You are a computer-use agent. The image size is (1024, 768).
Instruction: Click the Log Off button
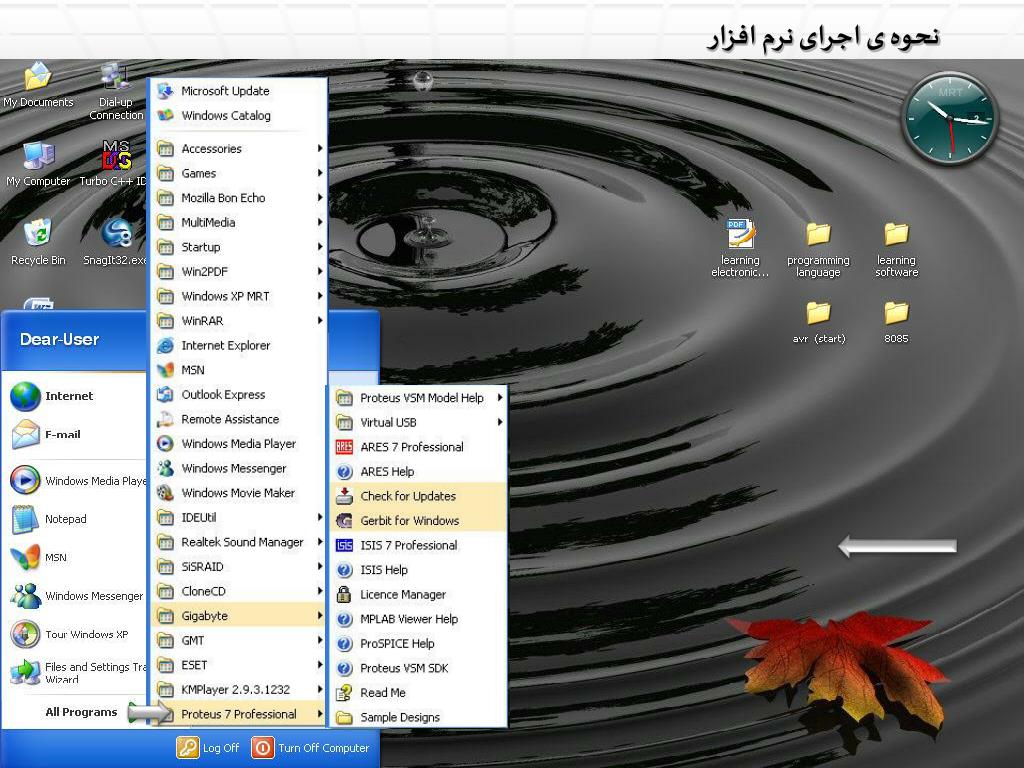208,748
